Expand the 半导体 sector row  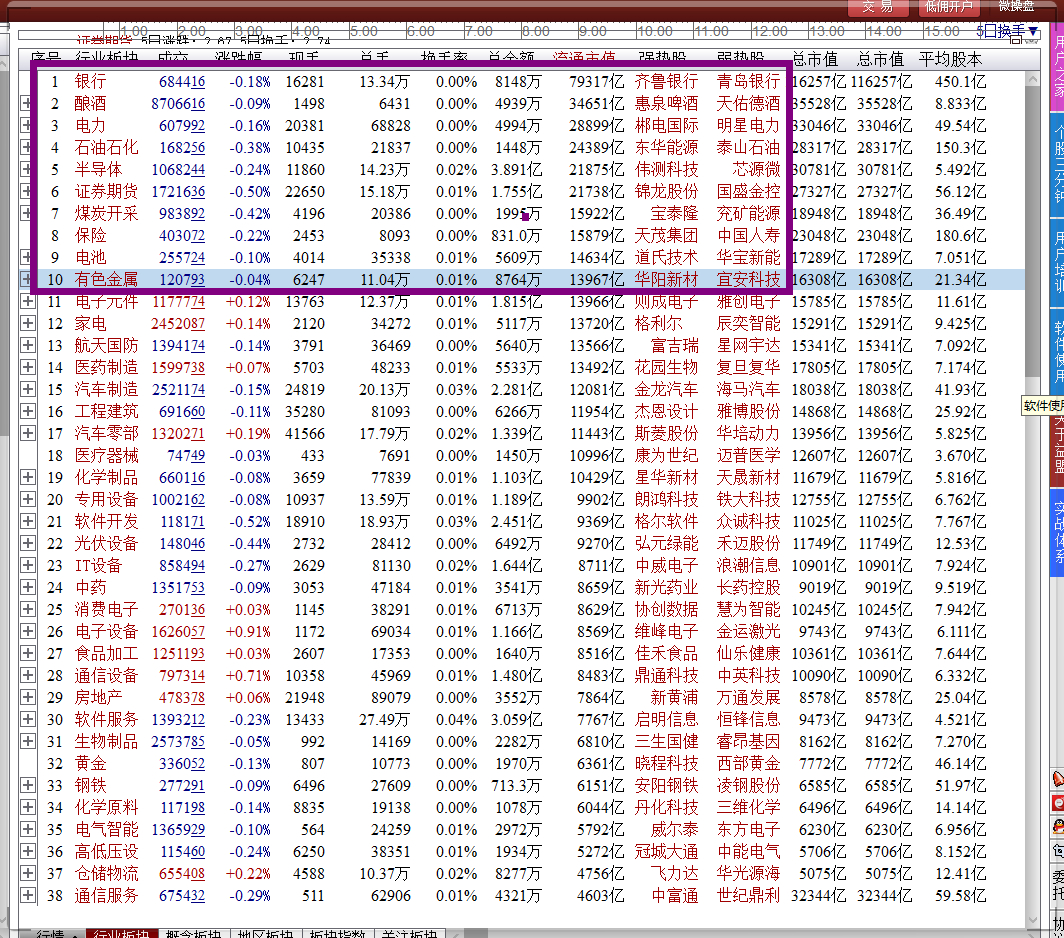[26, 170]
